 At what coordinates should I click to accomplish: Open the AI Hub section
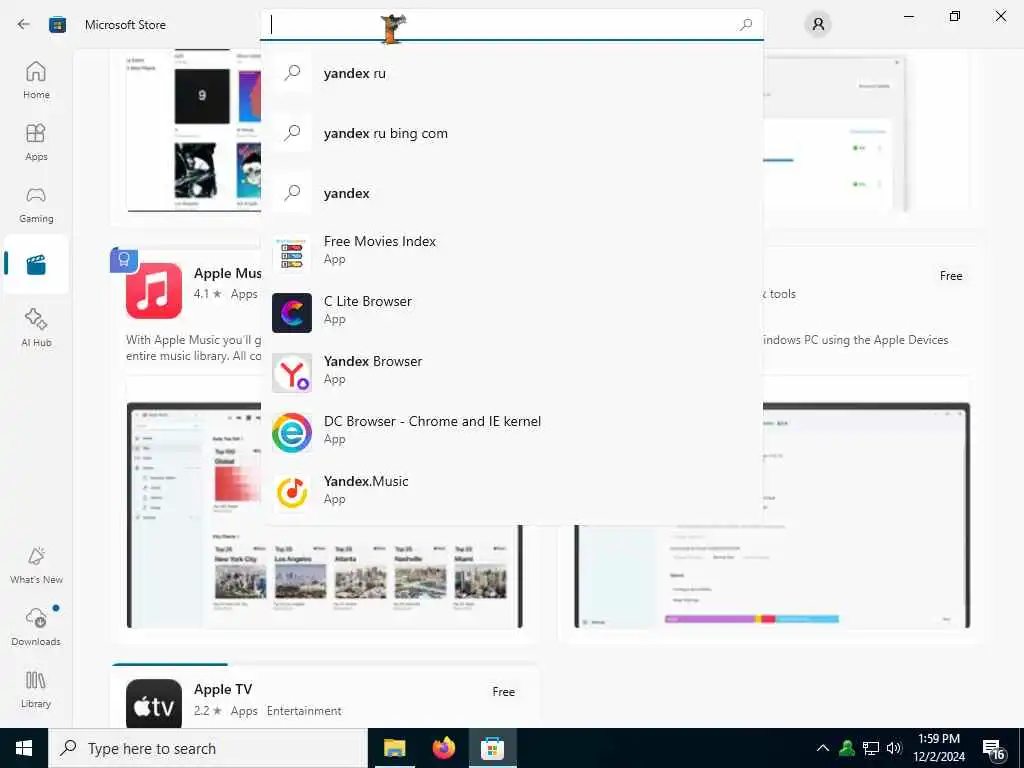click(36, 327)
